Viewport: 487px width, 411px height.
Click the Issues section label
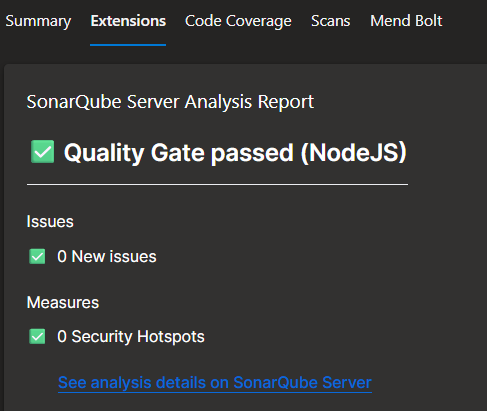(50, 222)
